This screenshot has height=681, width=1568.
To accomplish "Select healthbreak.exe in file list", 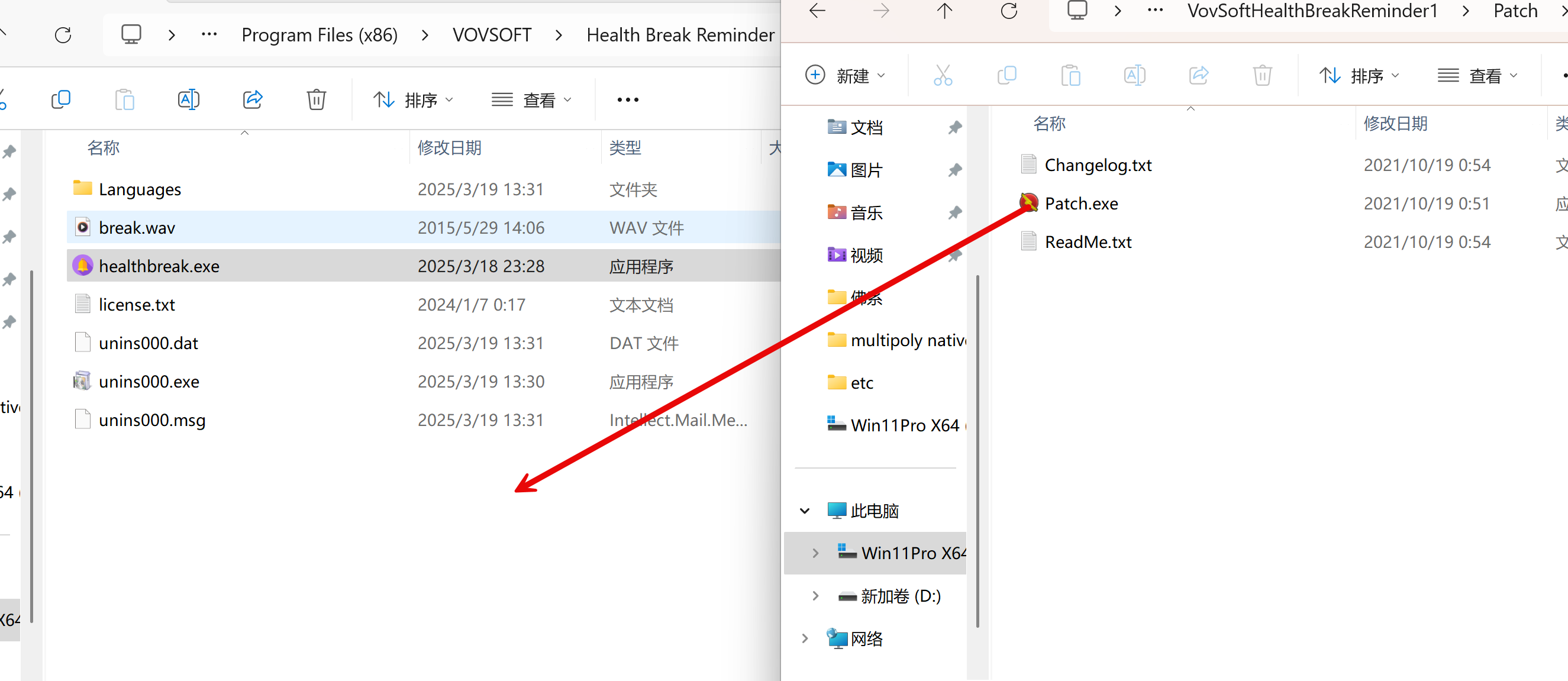I will pos(159,266).
